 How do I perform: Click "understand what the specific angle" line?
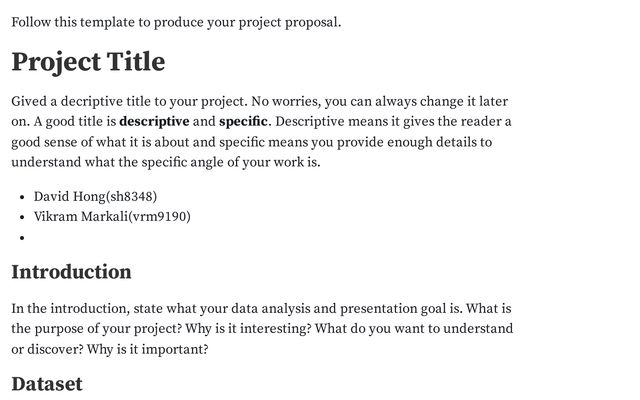tap(165, 162)
